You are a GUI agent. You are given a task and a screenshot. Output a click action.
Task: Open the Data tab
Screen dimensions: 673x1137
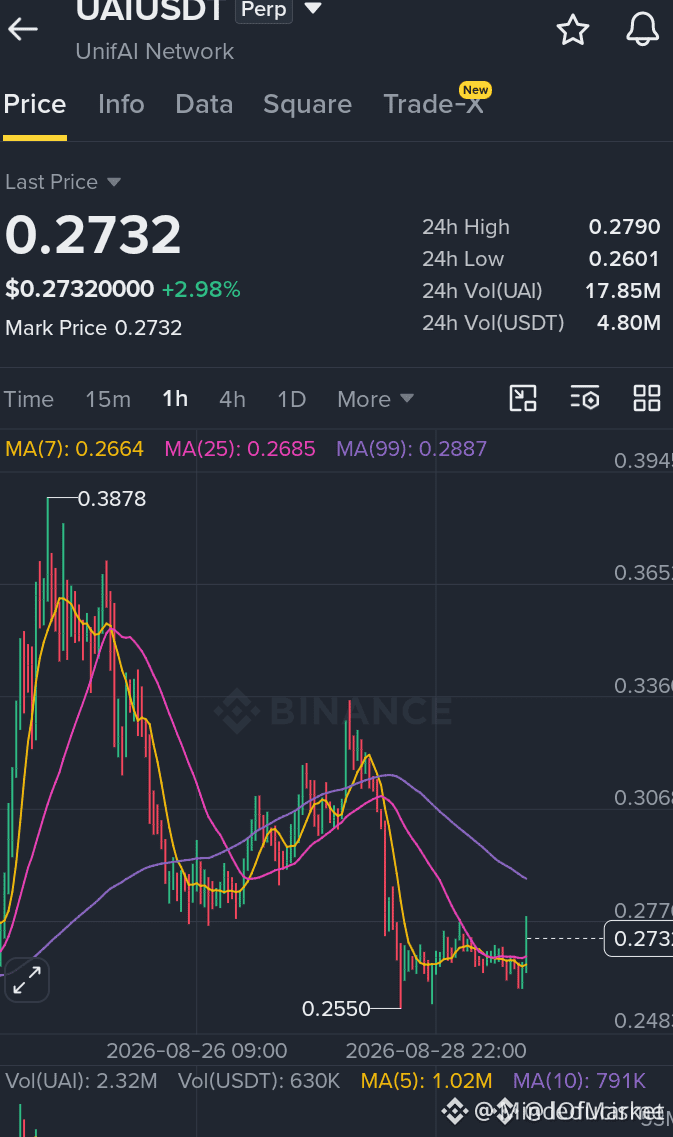tap(204, 104)
